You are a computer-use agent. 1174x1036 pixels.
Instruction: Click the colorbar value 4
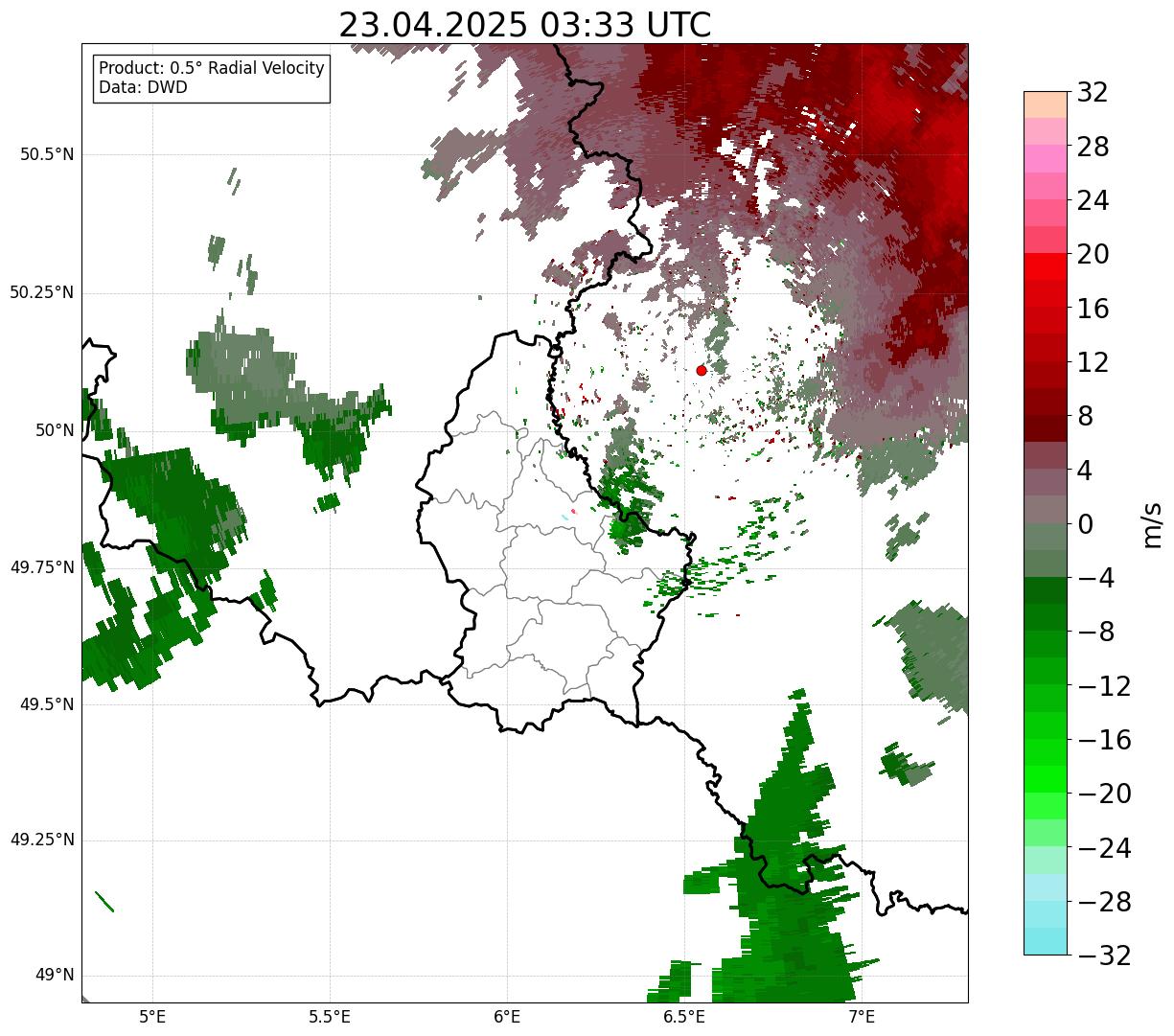click(1085, 471)
